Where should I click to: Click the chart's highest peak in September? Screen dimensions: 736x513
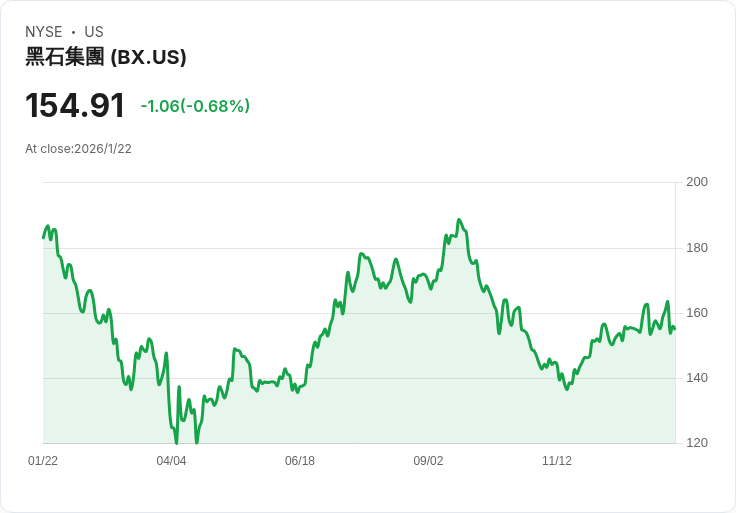459,220
